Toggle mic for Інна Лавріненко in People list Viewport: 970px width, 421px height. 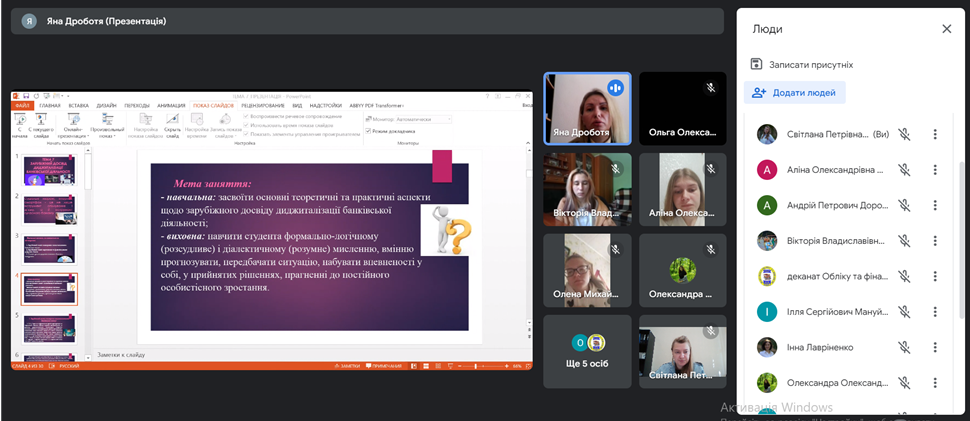tap(904, 347)
